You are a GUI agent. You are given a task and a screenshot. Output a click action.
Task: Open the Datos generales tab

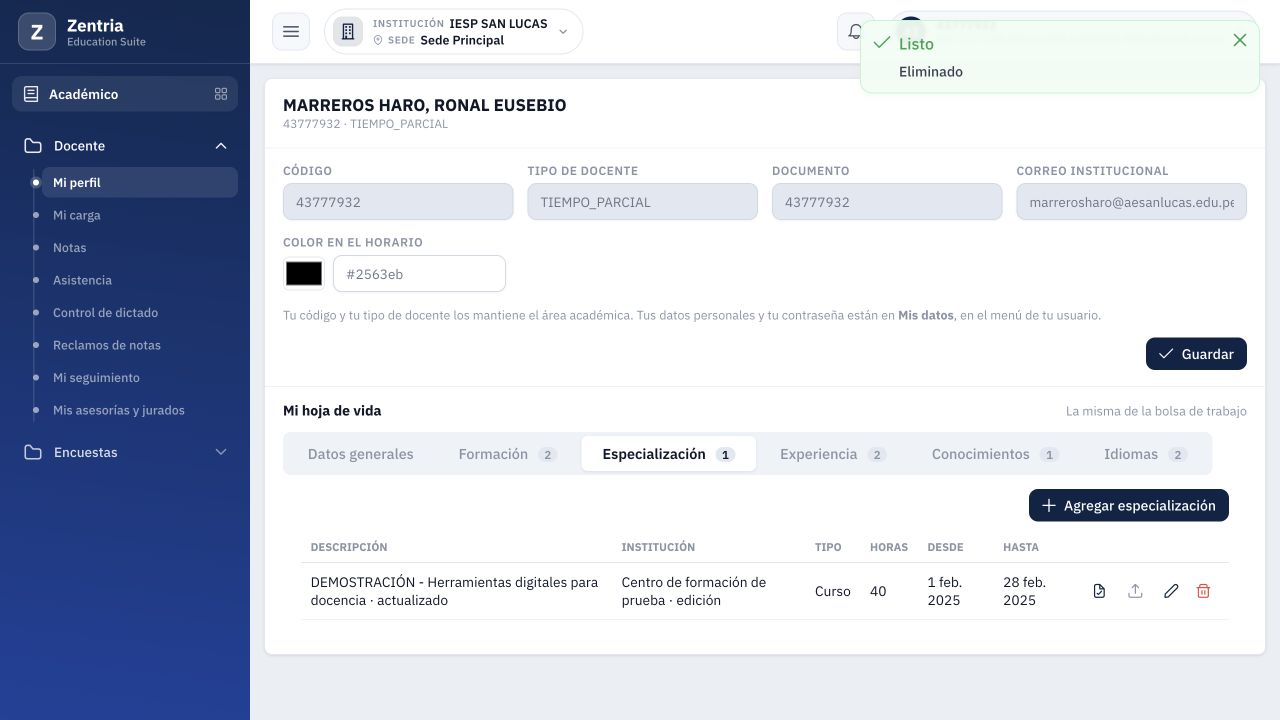coord(360,454)
